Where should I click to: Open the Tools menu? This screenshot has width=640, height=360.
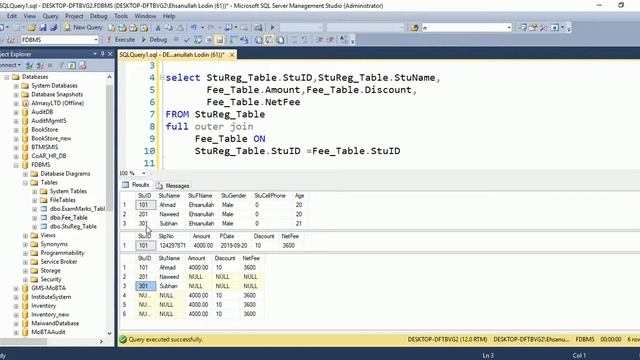(x=121, y=16)
